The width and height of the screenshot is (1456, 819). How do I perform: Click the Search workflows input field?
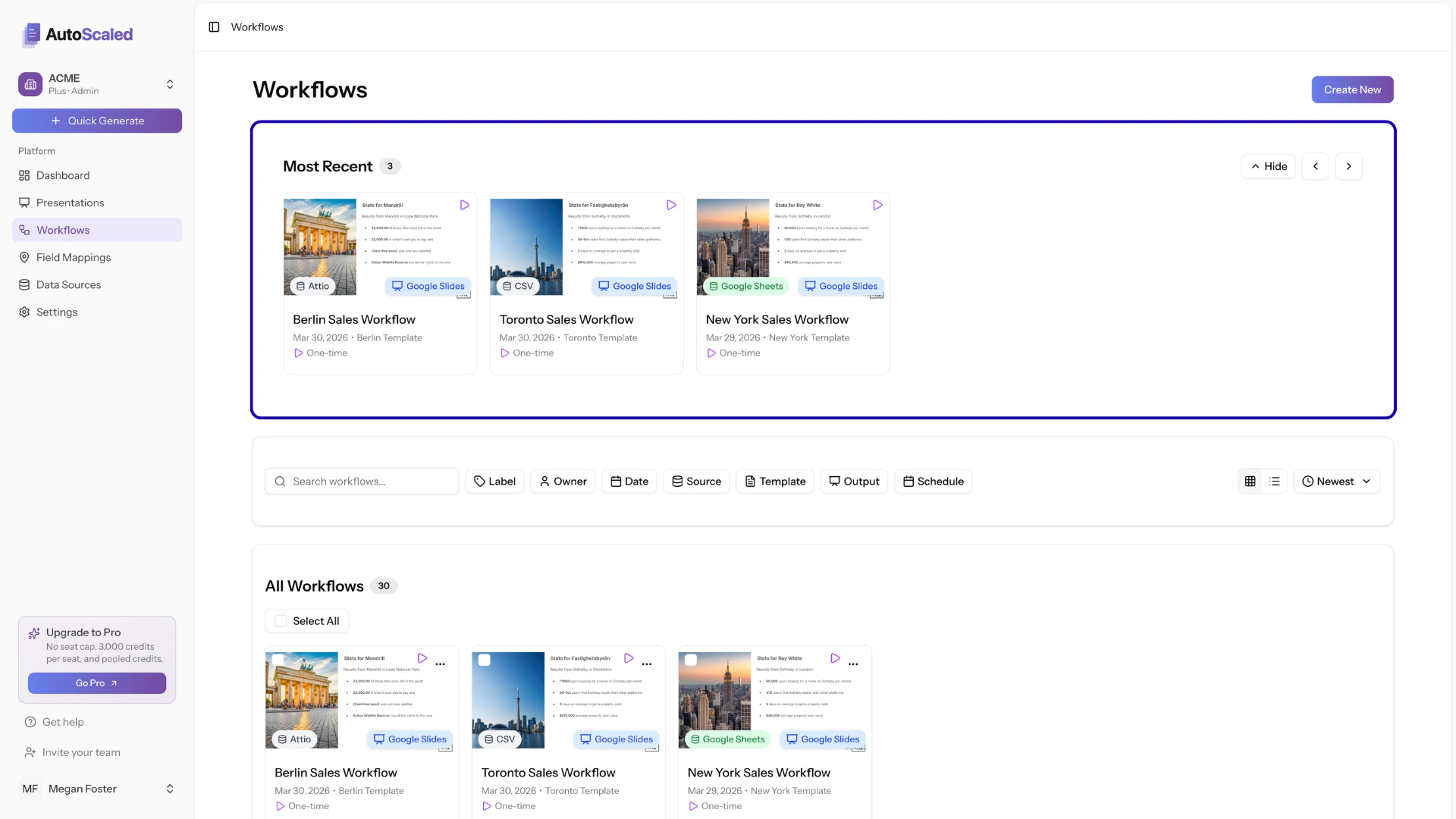[362, 481]
